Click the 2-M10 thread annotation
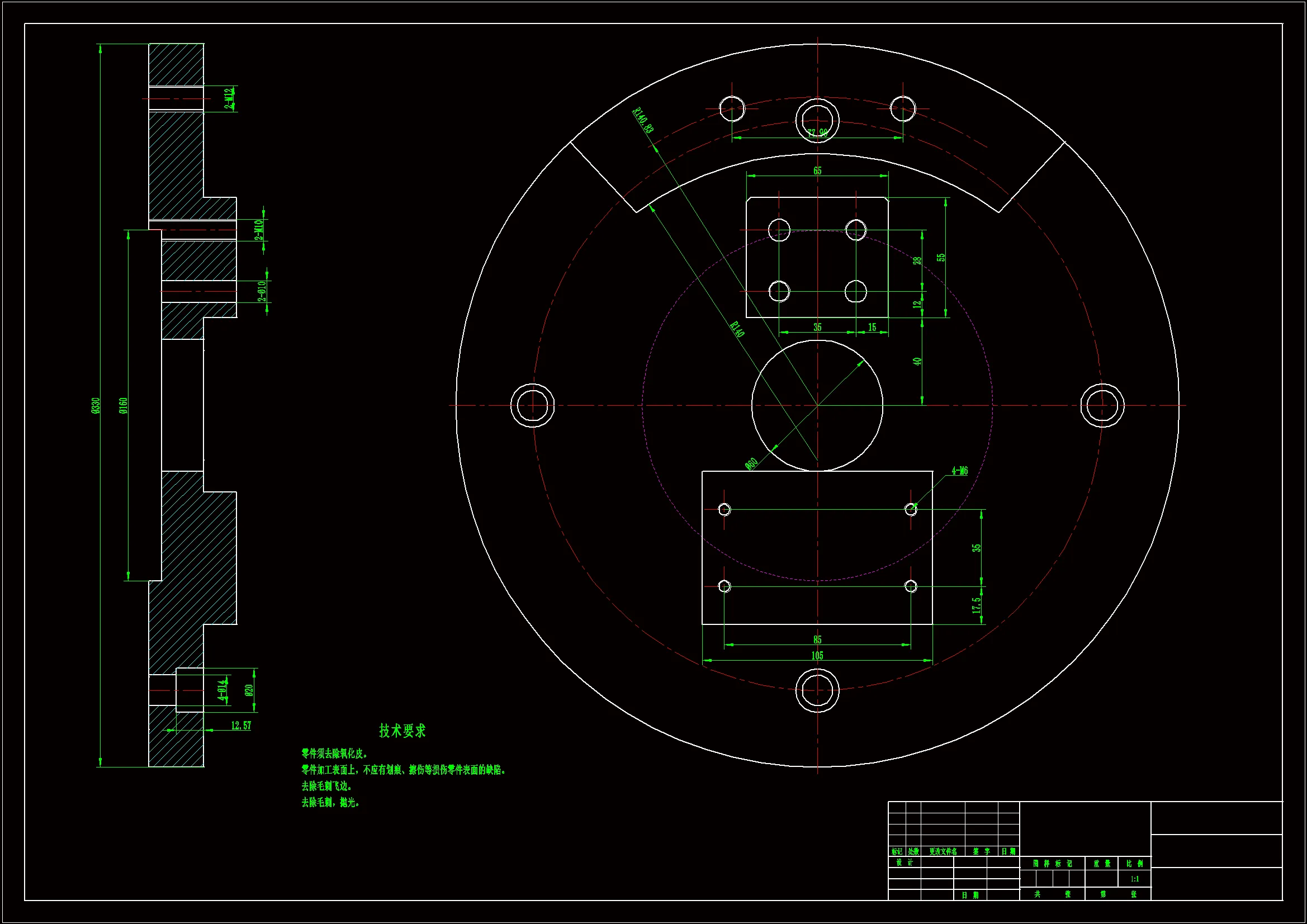This screenshot has width=1307, height=924. pyautogui.click(x=259, y=230)
